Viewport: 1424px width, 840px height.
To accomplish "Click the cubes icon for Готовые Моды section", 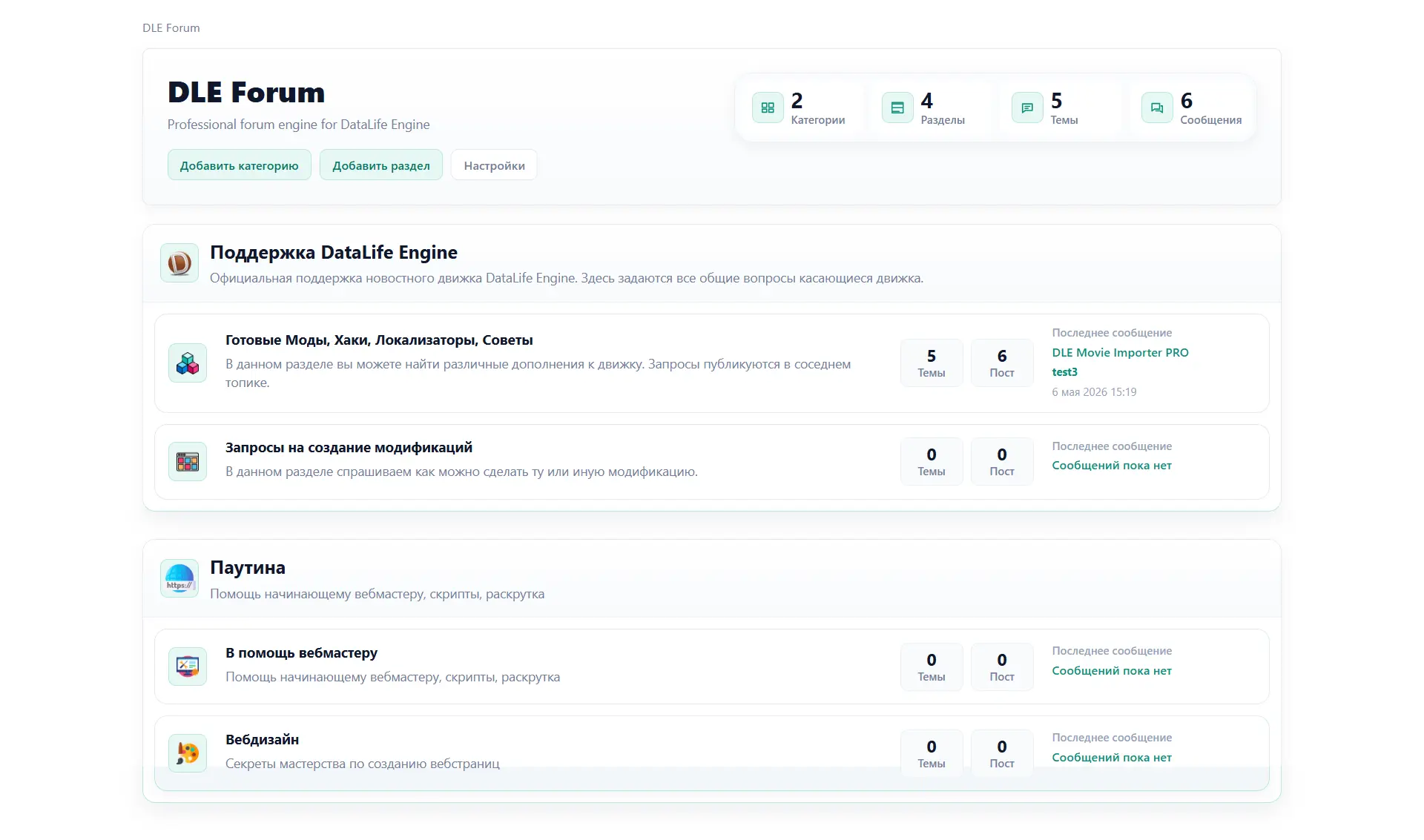I will click(x=188, y=363).
